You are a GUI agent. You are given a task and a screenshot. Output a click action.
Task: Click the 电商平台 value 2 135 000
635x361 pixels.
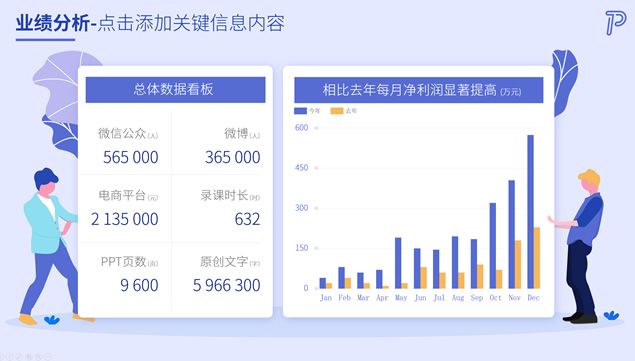pyautogui.click(x=125, y=219)
